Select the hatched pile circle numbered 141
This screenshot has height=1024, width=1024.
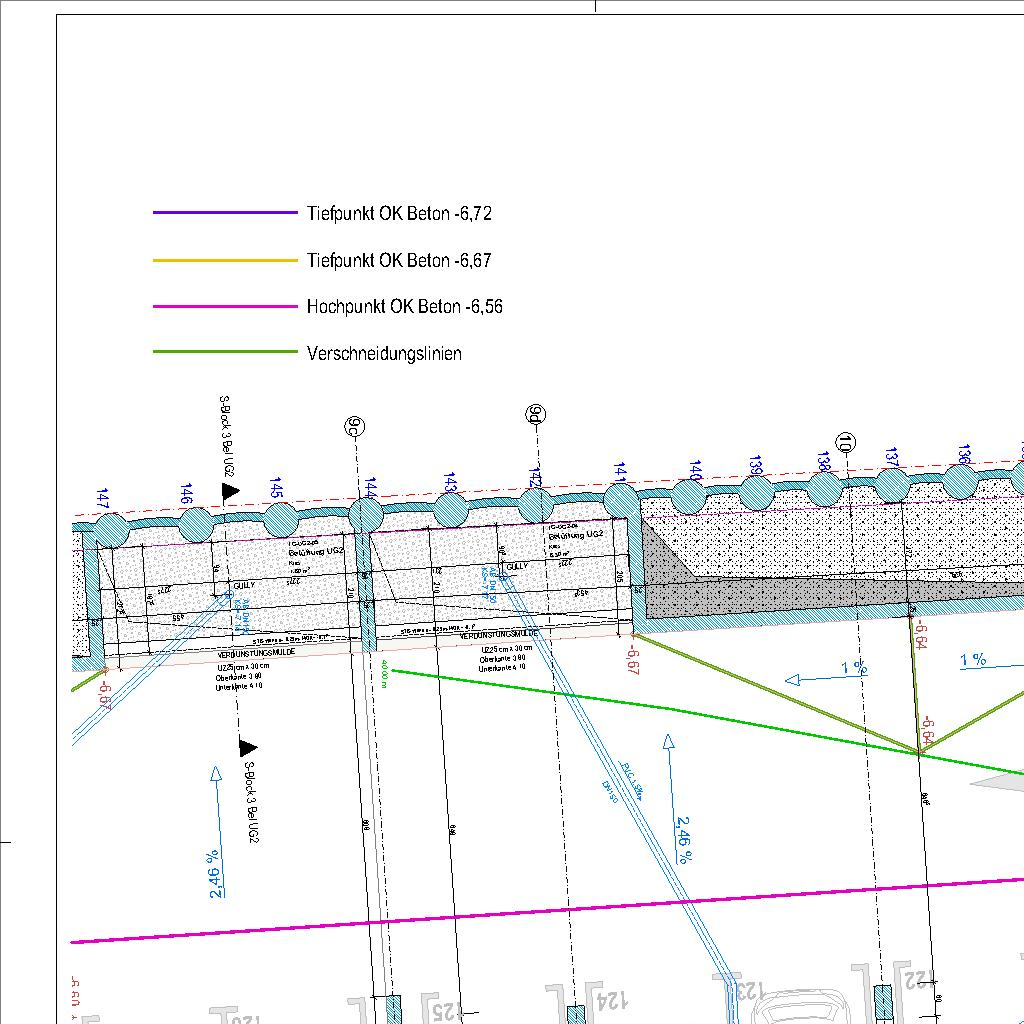pos(621,500)
